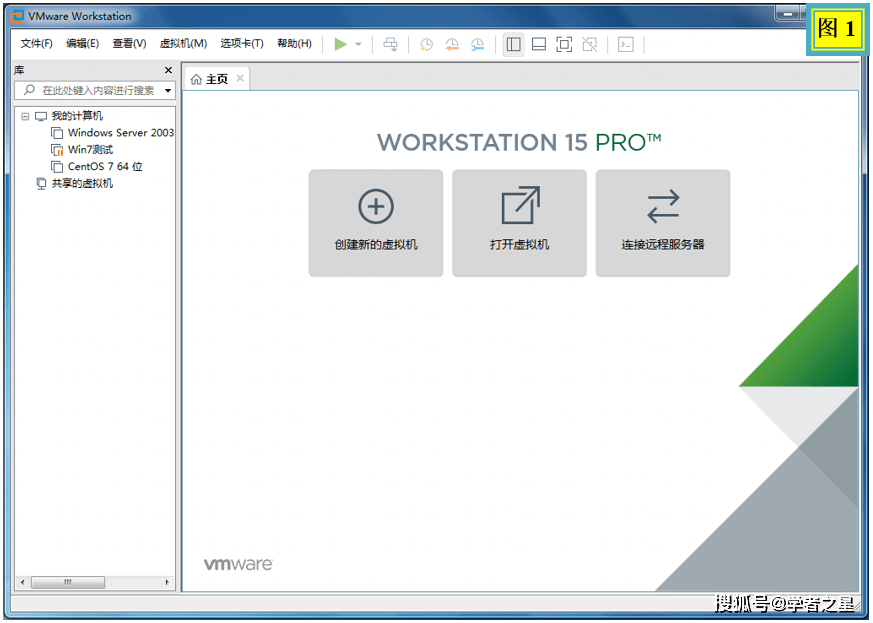Select 我的计算机 in library tree

[x=77, y=116]
